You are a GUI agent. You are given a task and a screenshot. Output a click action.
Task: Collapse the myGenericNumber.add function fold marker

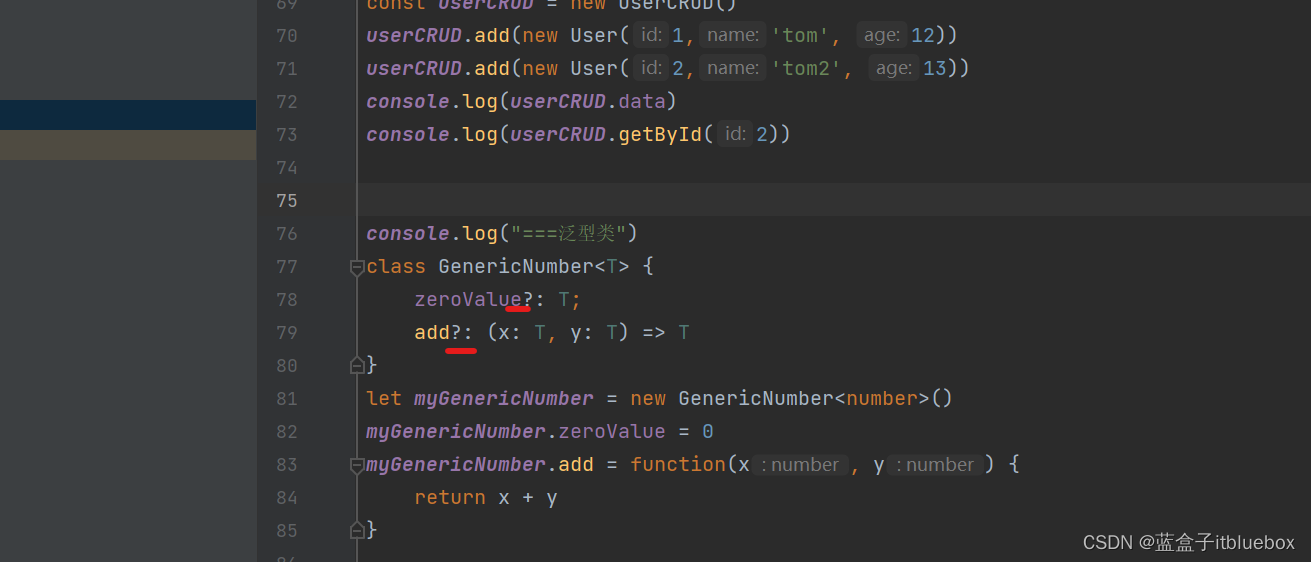356,465
